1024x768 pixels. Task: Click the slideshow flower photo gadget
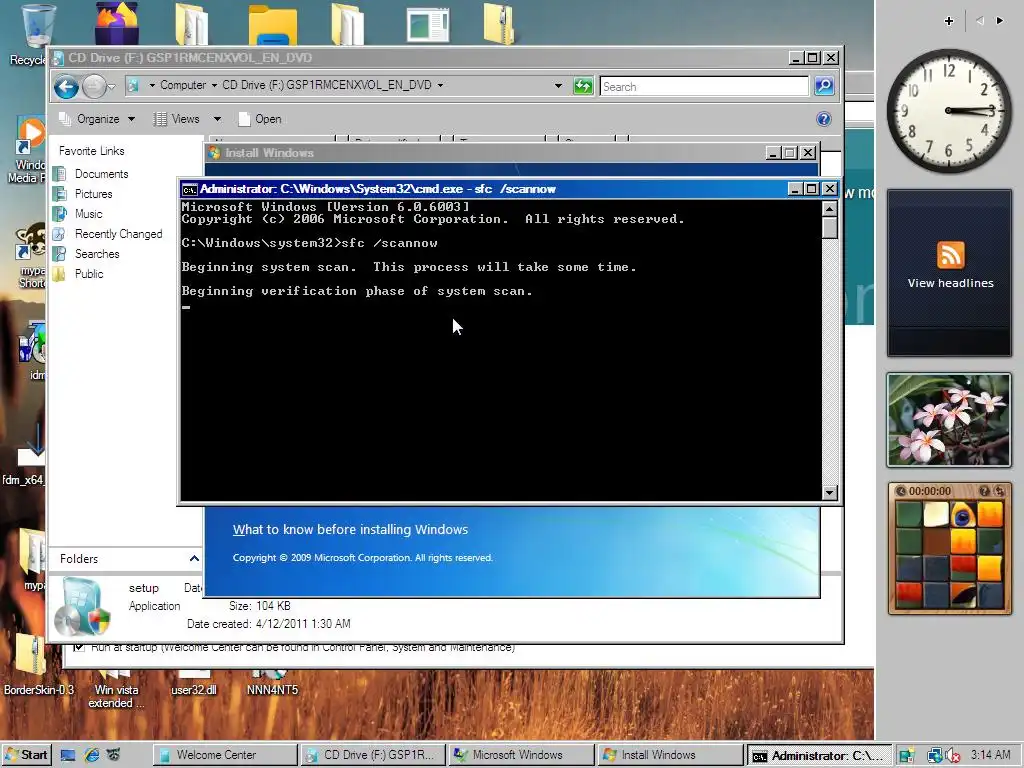[x=949, y=420]
